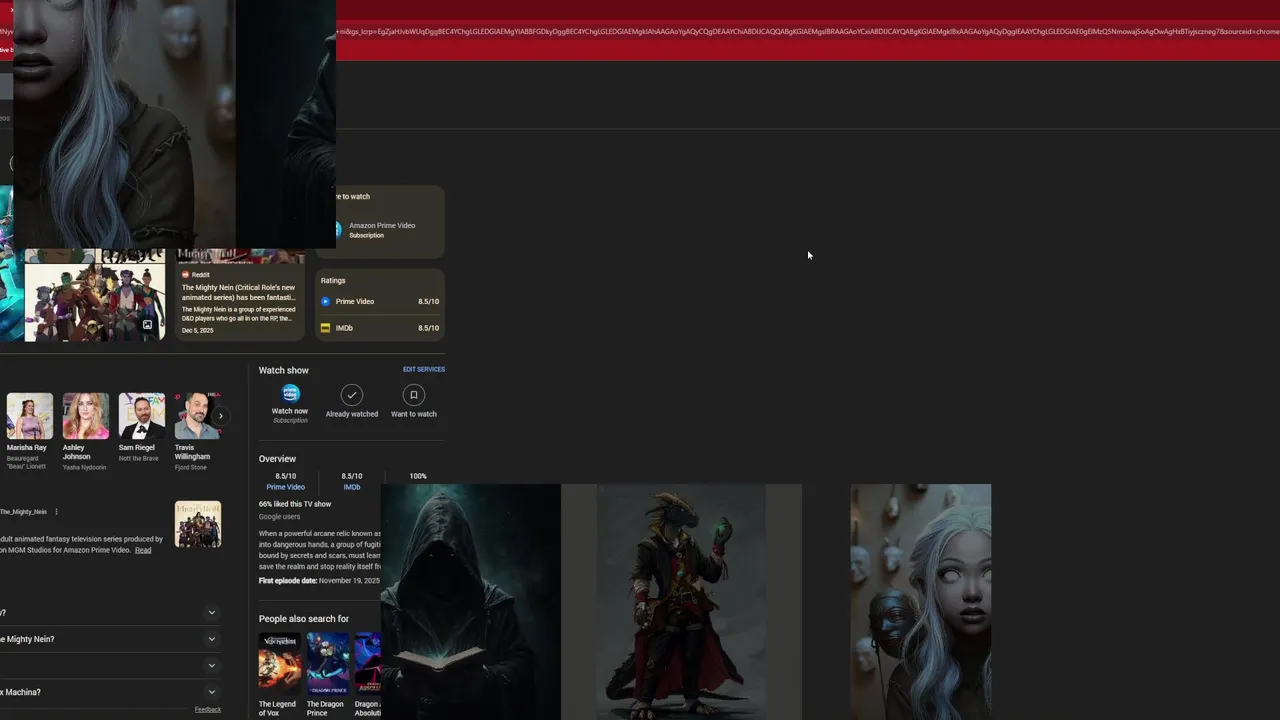Click the Prime Video icon in Ratings card

click(325, 301)
